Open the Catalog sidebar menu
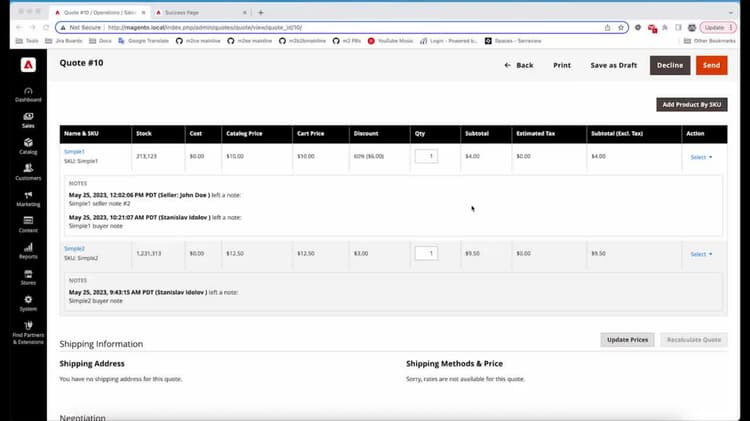The height and width of the screenshot is (421, 750). (28, 146)
